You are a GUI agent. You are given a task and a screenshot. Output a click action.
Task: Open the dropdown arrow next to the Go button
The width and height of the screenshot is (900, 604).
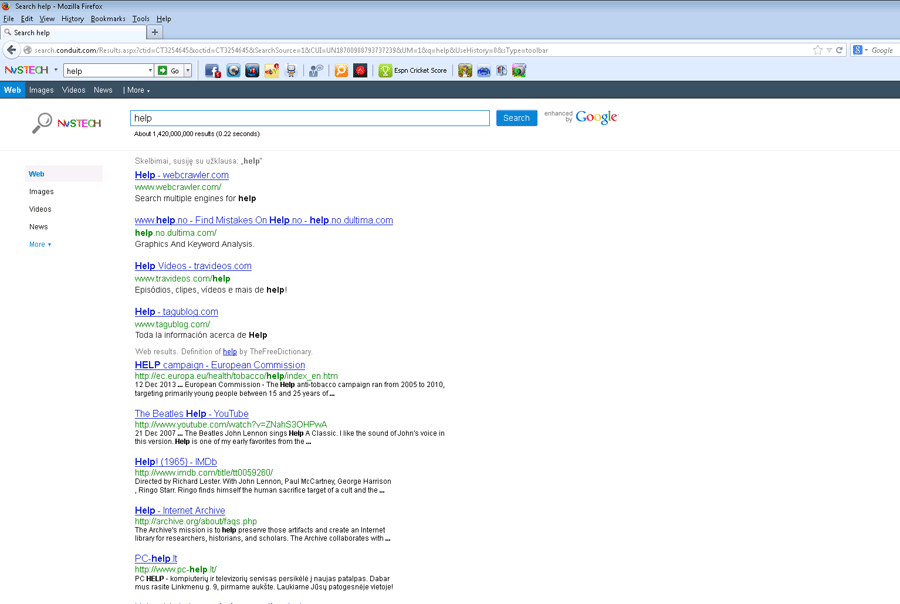(x=187, y=71)
